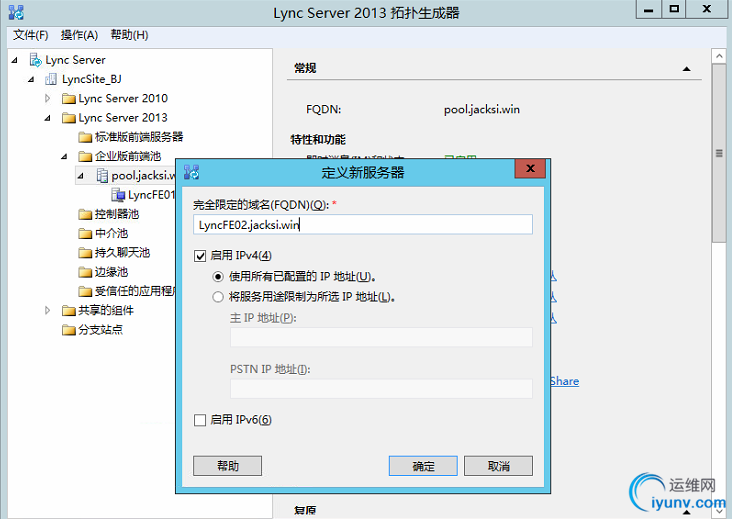Open the 操作(A) menu
The width and height of the screenshot is (732, 519).
(x=79, y=35)
